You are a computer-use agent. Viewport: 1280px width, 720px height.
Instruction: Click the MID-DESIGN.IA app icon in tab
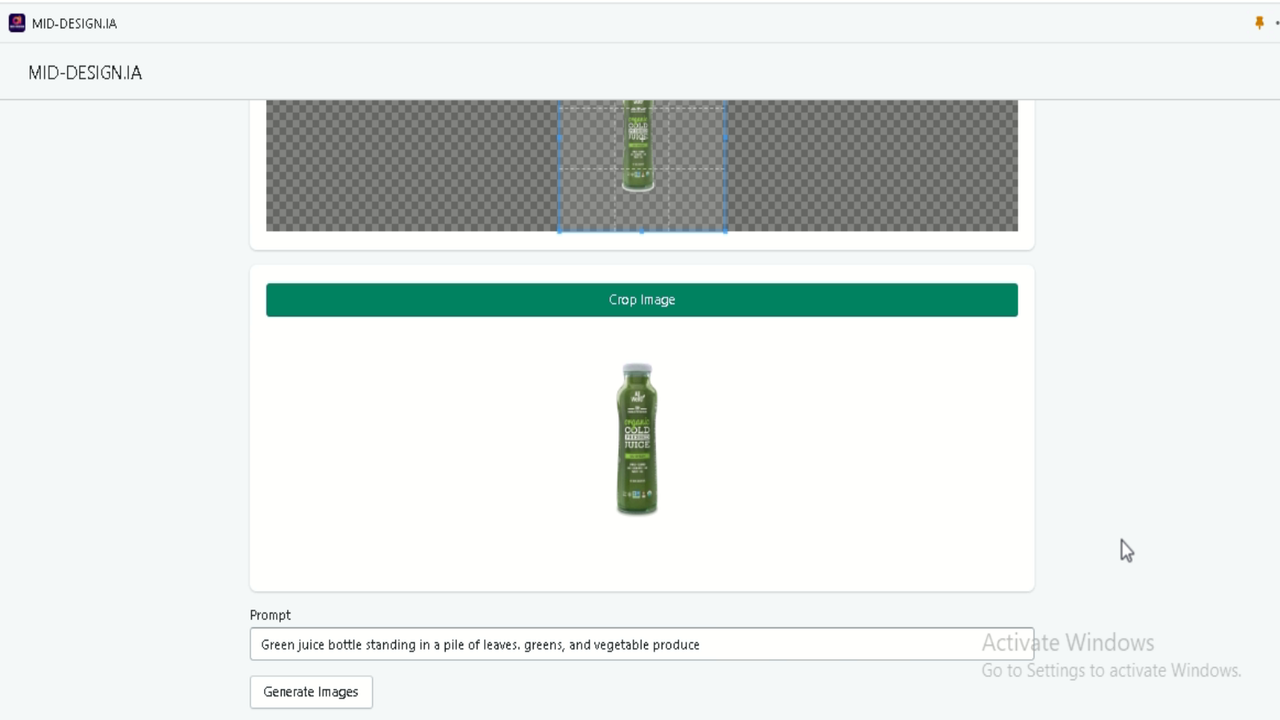pos(17,23)
